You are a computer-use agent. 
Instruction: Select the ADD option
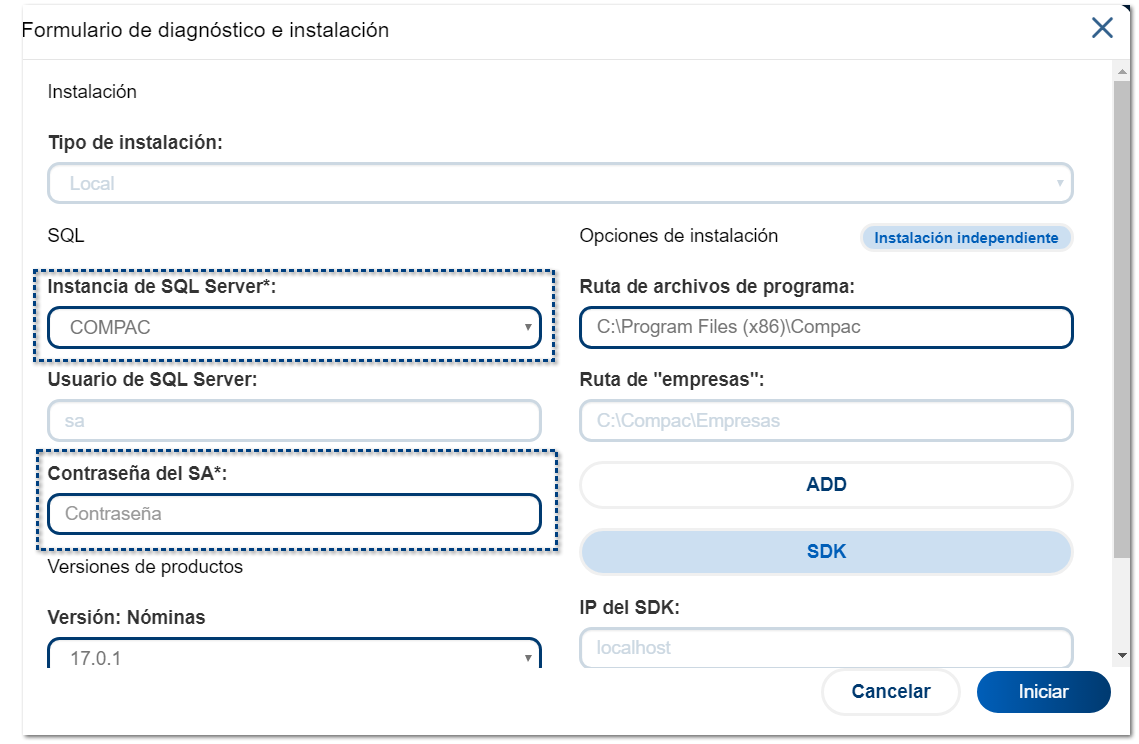(x=826, y=485)
